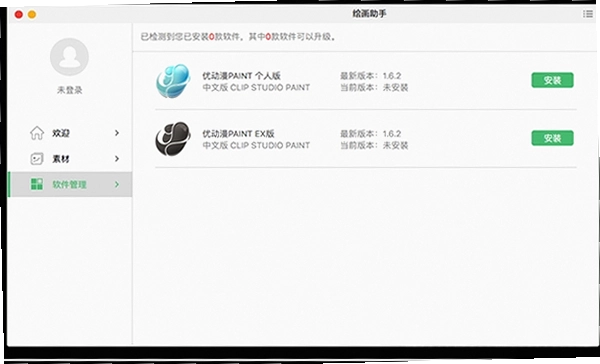Click the green 软件管理 grid icon
The image size is (600, 364).
[37, 184]
